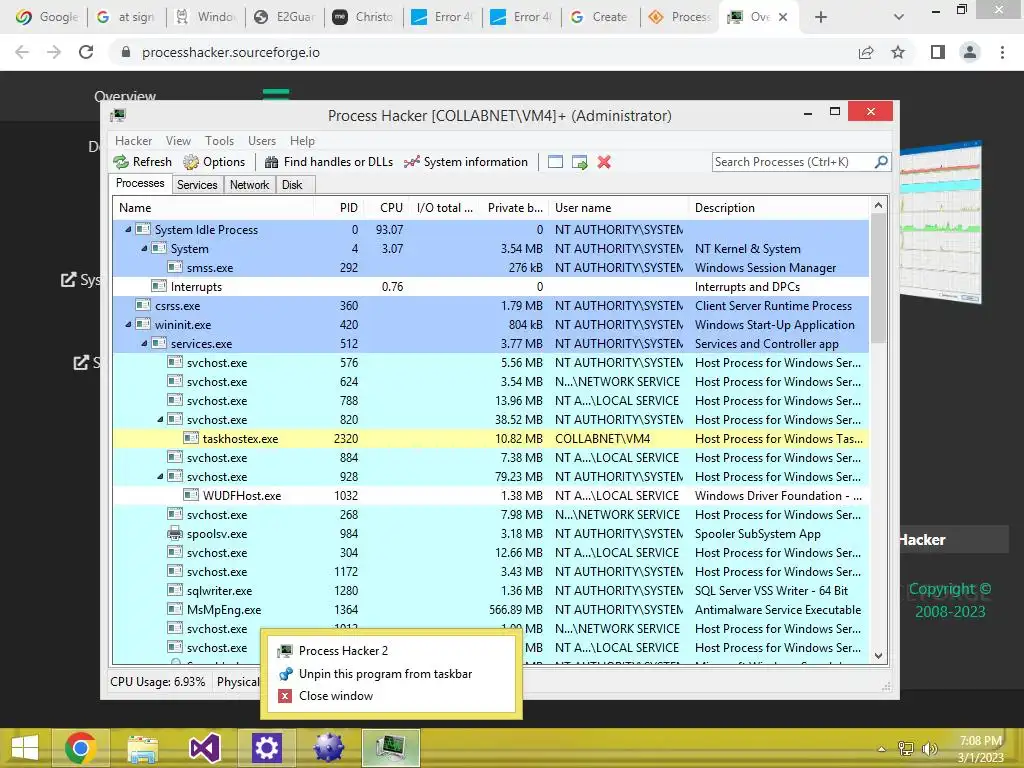Select the csrss.exe process
The height and width of the screenshot is (768, 1024).
490,306
